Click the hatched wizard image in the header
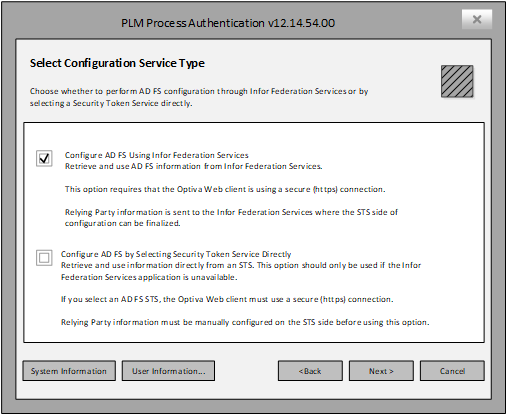Screen dimensions: 507x415 click(x=457, y=81)
